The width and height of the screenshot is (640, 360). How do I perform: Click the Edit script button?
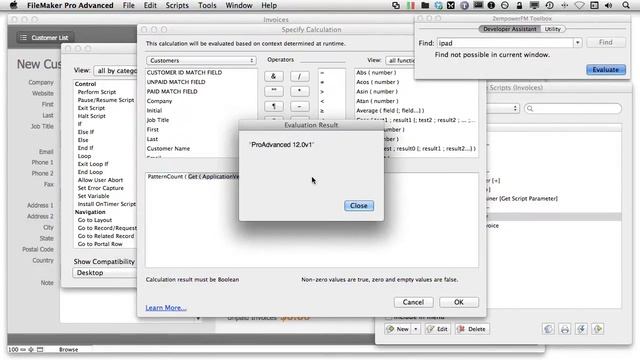[x=437, y=329]
